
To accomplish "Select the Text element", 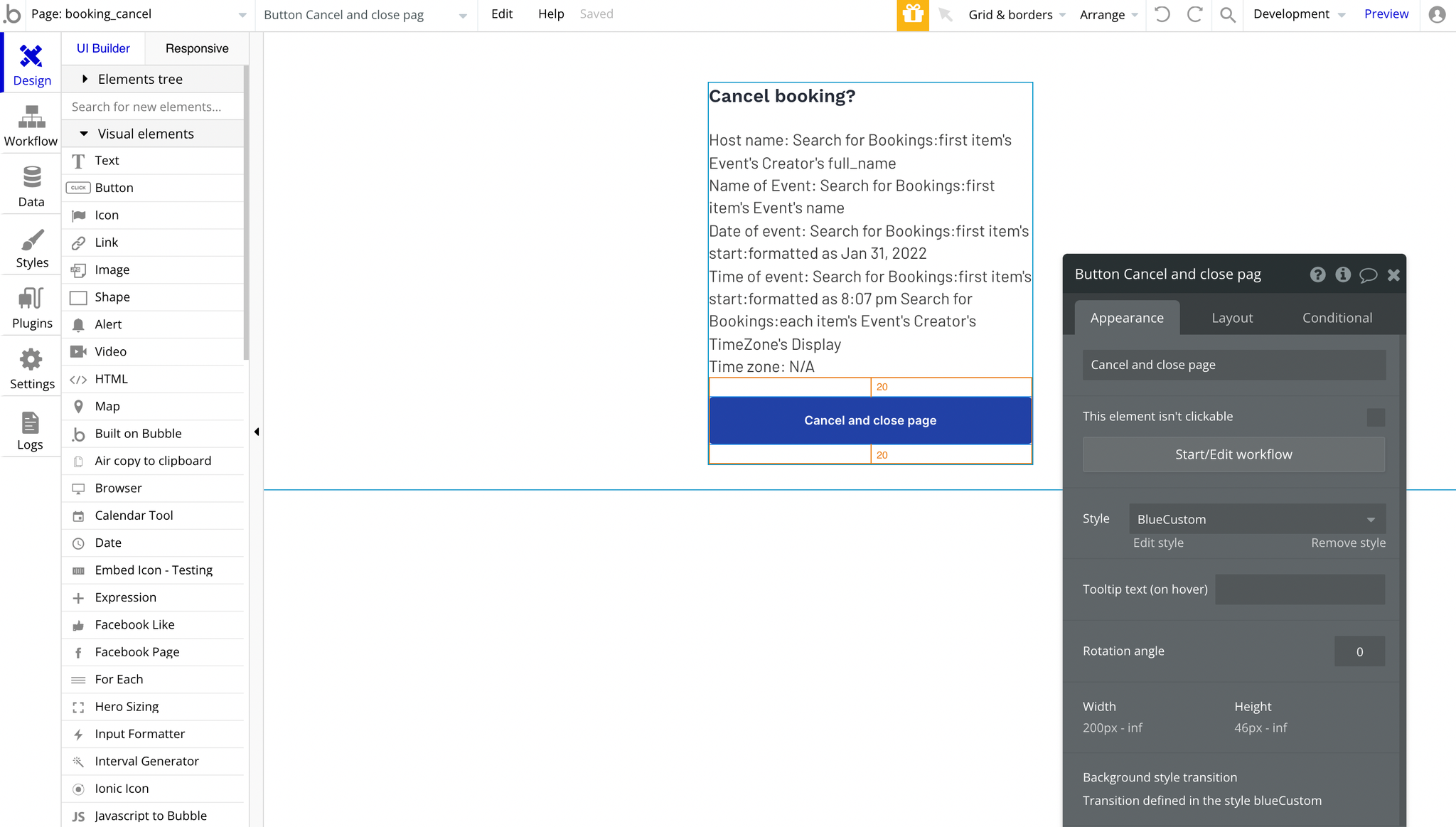I will pos(153,161).
